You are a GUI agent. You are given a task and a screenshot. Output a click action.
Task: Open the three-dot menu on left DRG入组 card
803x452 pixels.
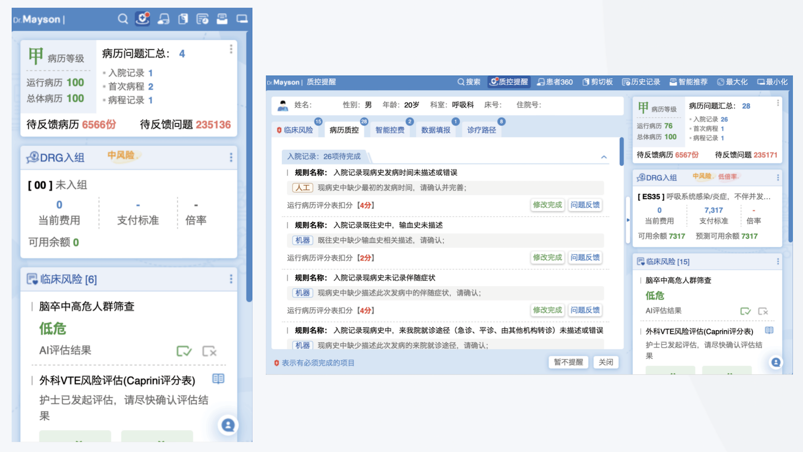coord(231,157)
